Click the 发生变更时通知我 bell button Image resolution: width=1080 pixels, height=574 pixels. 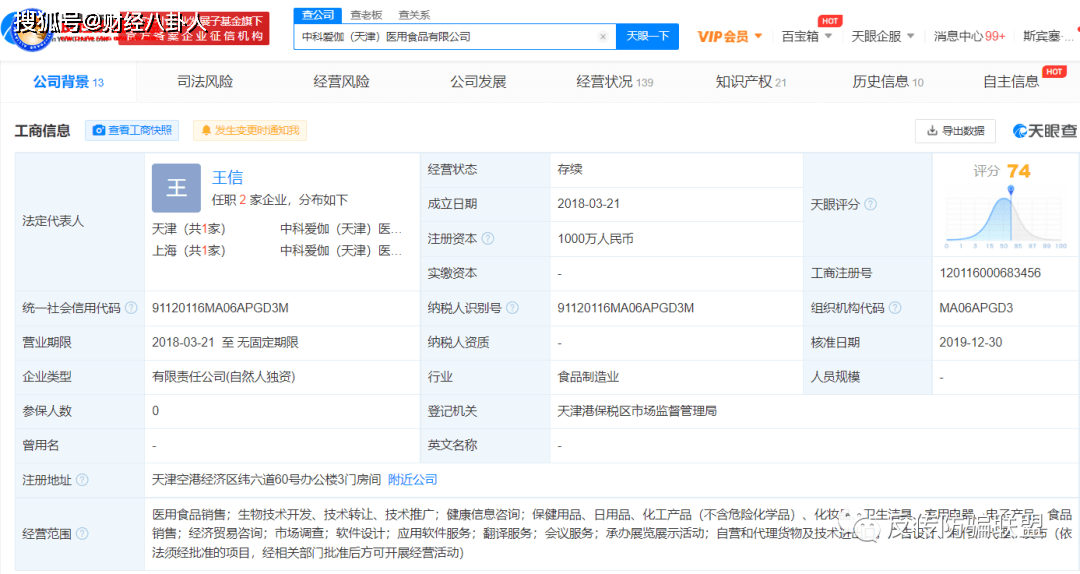click(x=250, y=130)
